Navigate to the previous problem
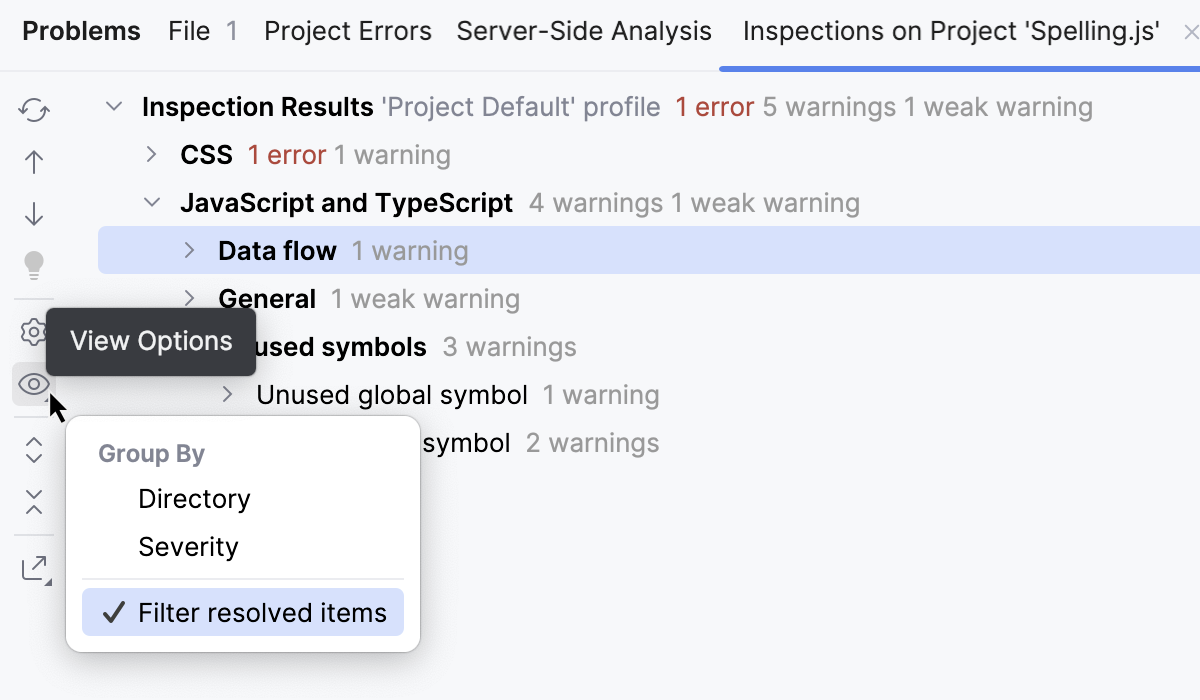 pyautogui.click(x=33, y=161)
